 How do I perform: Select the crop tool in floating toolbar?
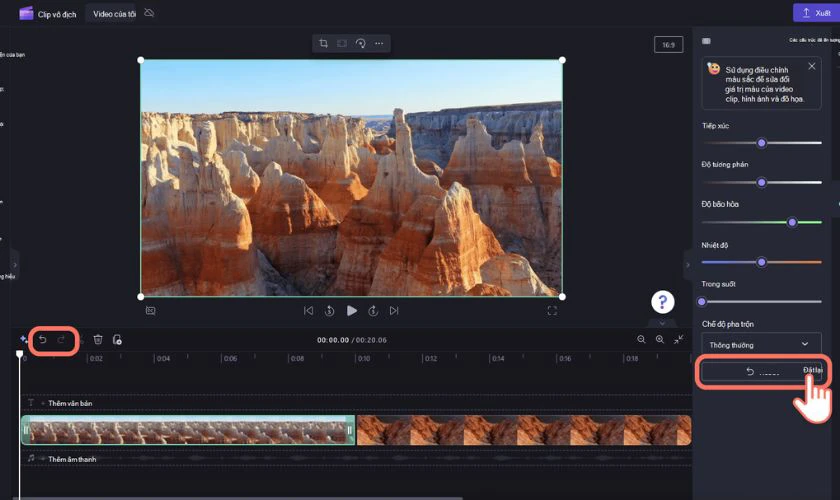pyautogui.click(x=324, y=43)
